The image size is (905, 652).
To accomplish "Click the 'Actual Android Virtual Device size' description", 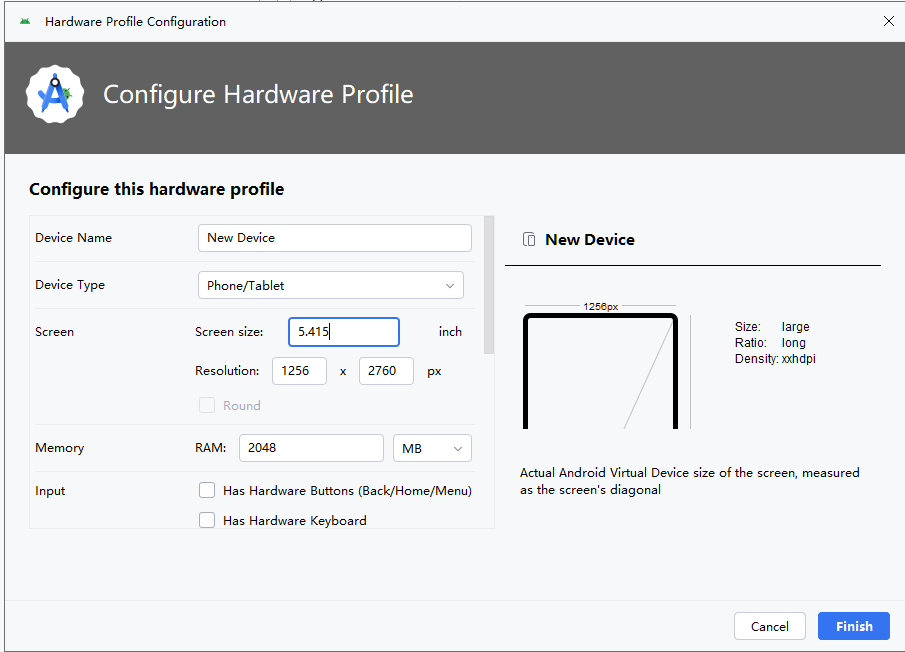I will click(x=690, y=481).
